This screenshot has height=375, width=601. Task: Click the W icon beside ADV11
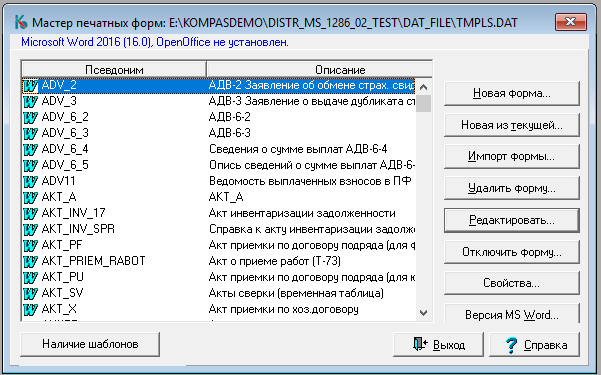click(x=30, y=181)
